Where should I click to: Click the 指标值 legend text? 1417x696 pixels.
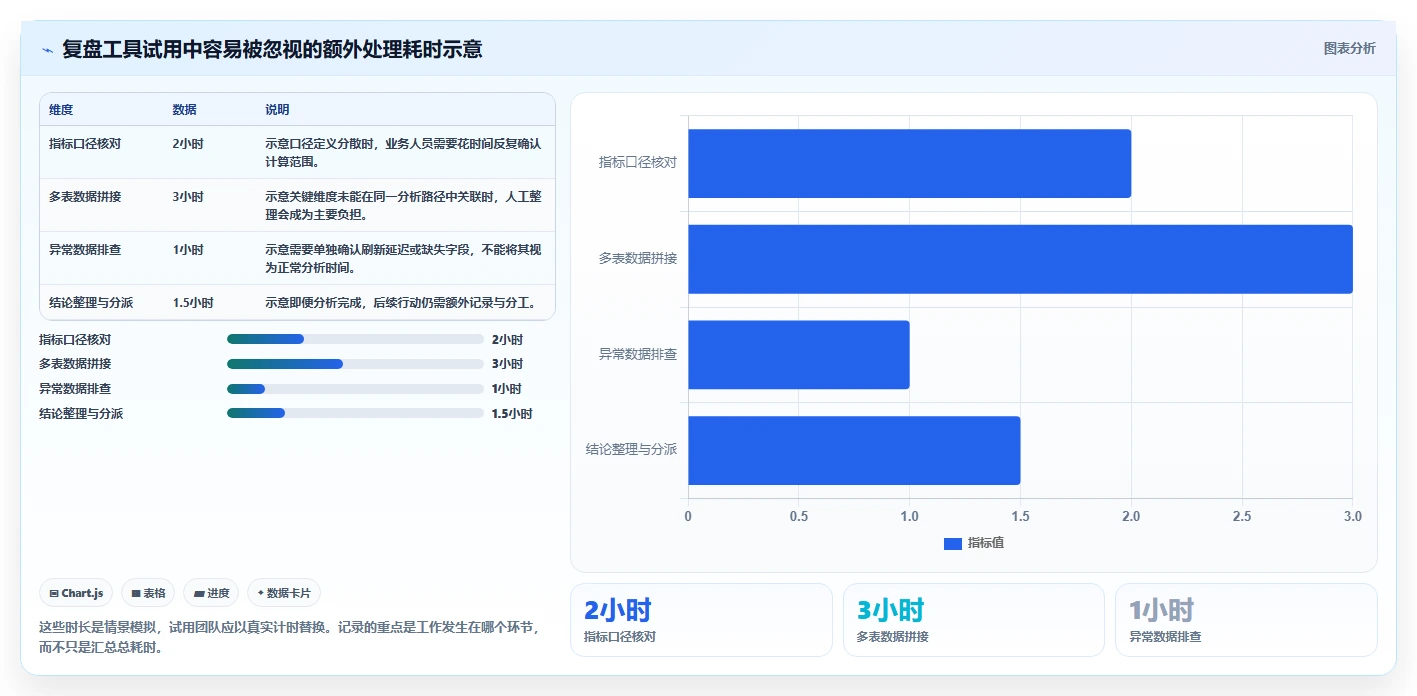[986, 543]
